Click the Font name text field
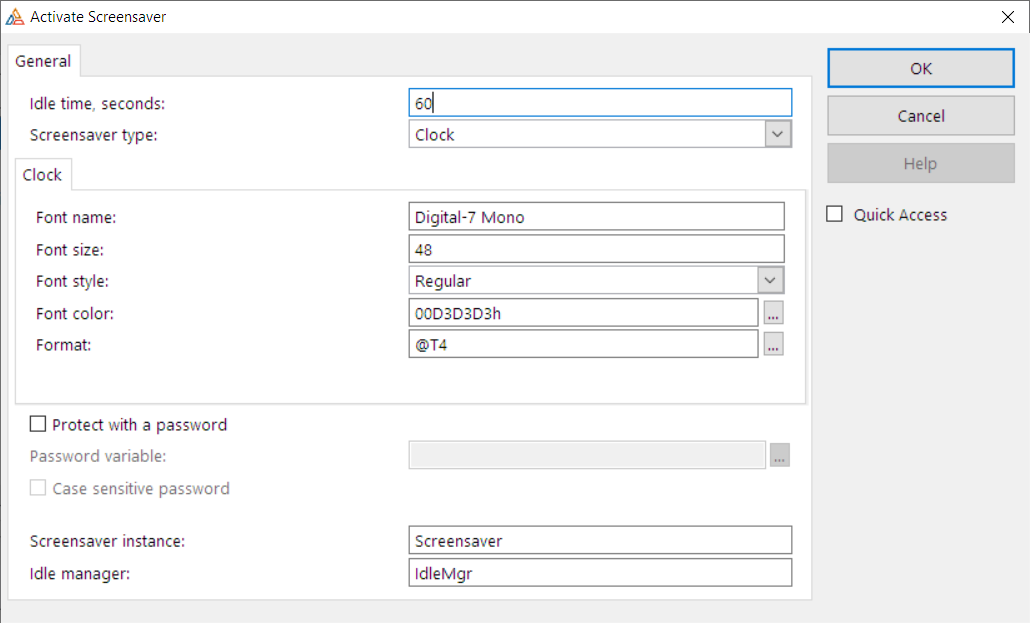The height and width of the screenshot is (623, 1030). 596,217
